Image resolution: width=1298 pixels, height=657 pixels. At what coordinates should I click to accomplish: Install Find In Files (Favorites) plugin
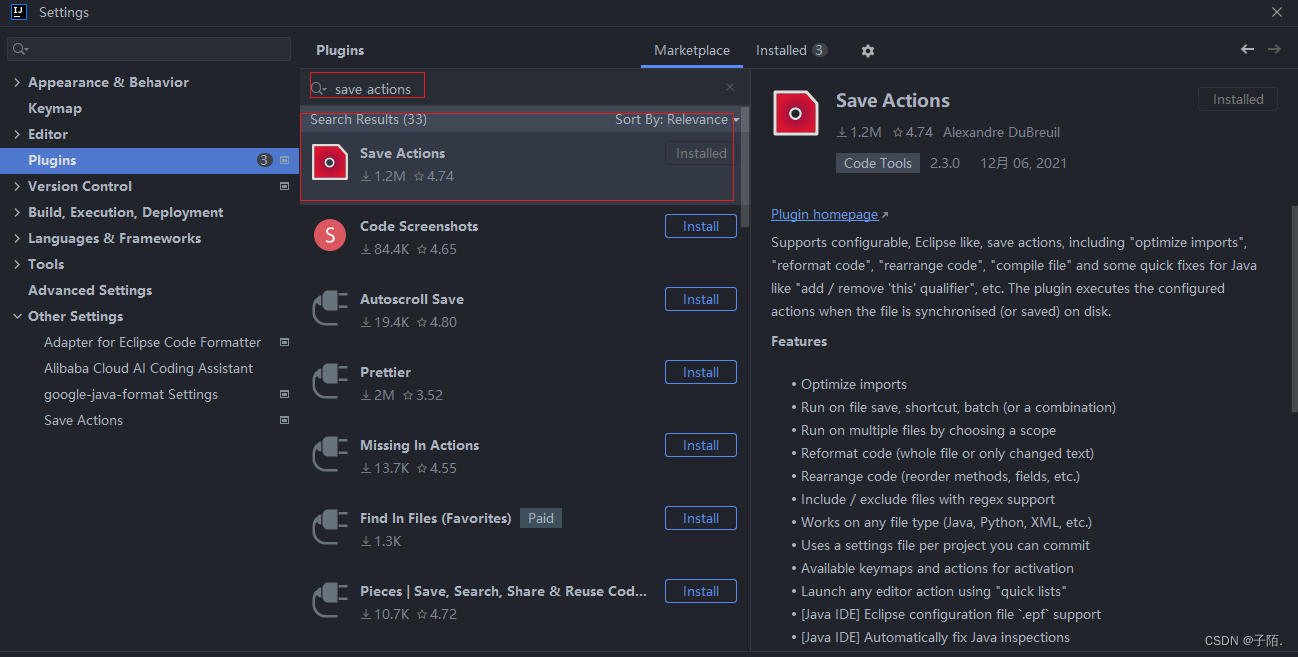701,518
